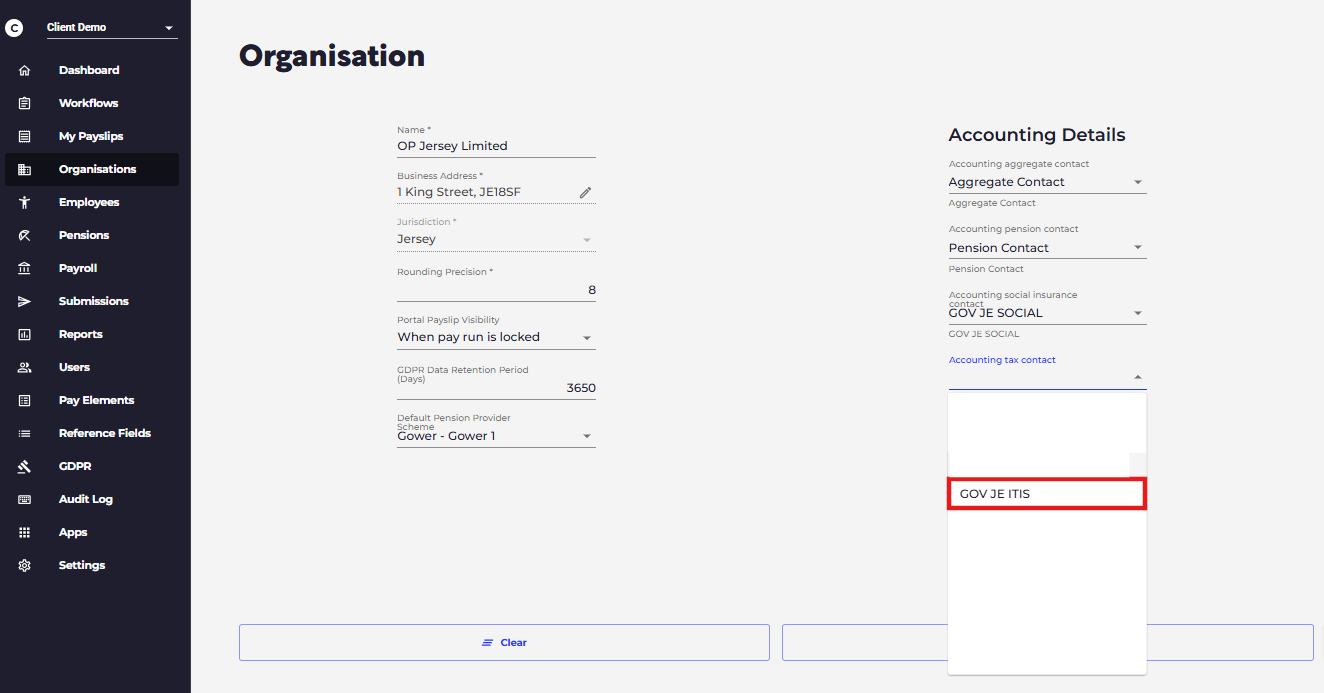Click the GDPR gavel icon
1324x693 pixels.
pyautogui.click(x=25, y=466)
